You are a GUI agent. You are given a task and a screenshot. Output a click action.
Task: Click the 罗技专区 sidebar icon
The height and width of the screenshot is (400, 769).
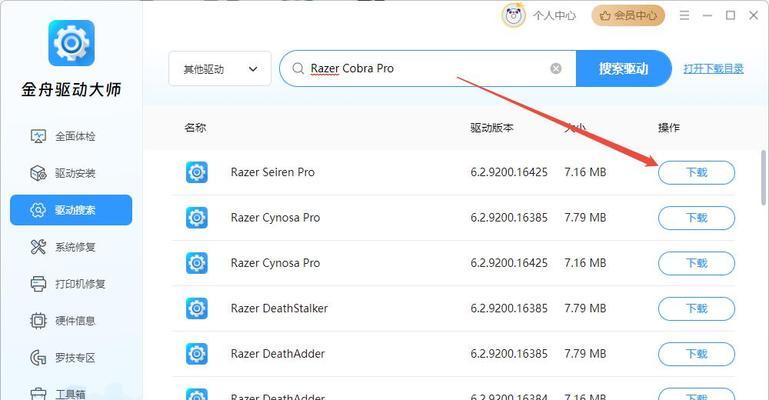click(x=38, y=358)
